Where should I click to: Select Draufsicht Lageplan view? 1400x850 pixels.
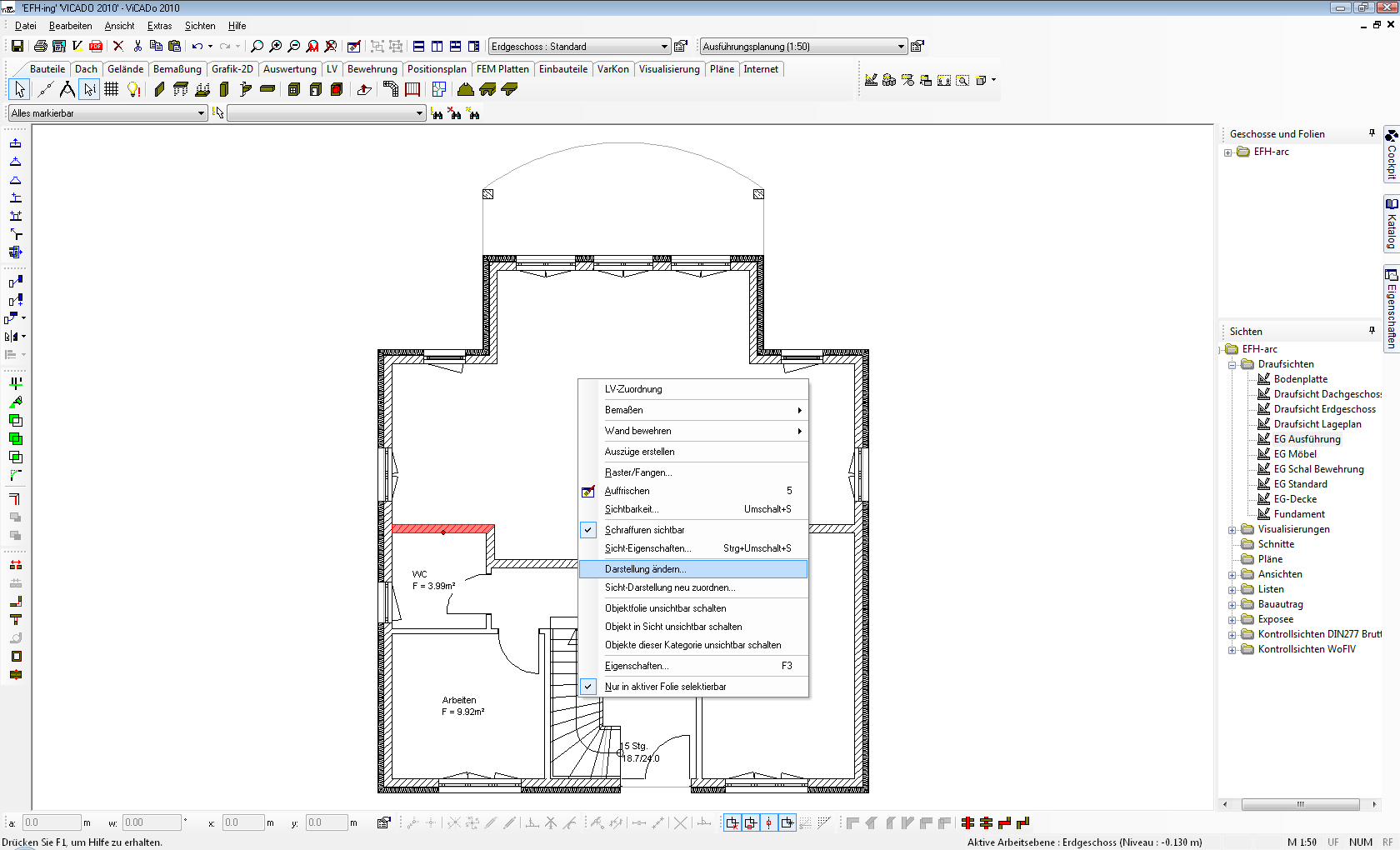click(x=1317, y=424)
